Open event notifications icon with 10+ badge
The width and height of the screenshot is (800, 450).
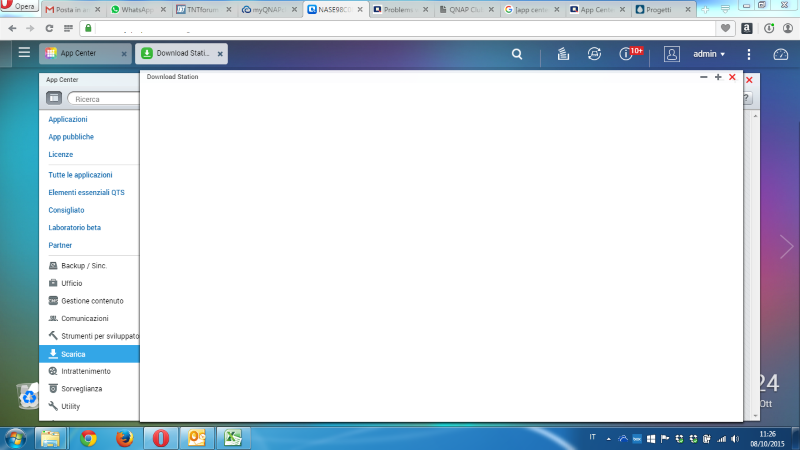pos(628,54)
